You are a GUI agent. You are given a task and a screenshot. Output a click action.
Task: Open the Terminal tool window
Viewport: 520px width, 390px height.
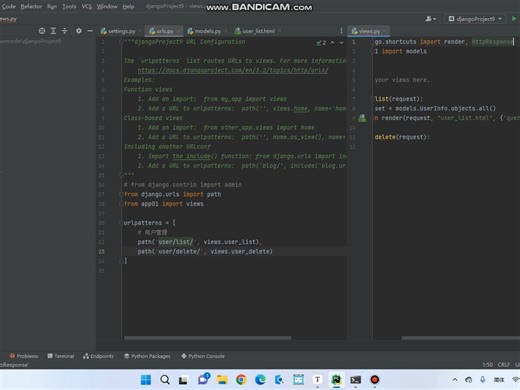(61, 356)
